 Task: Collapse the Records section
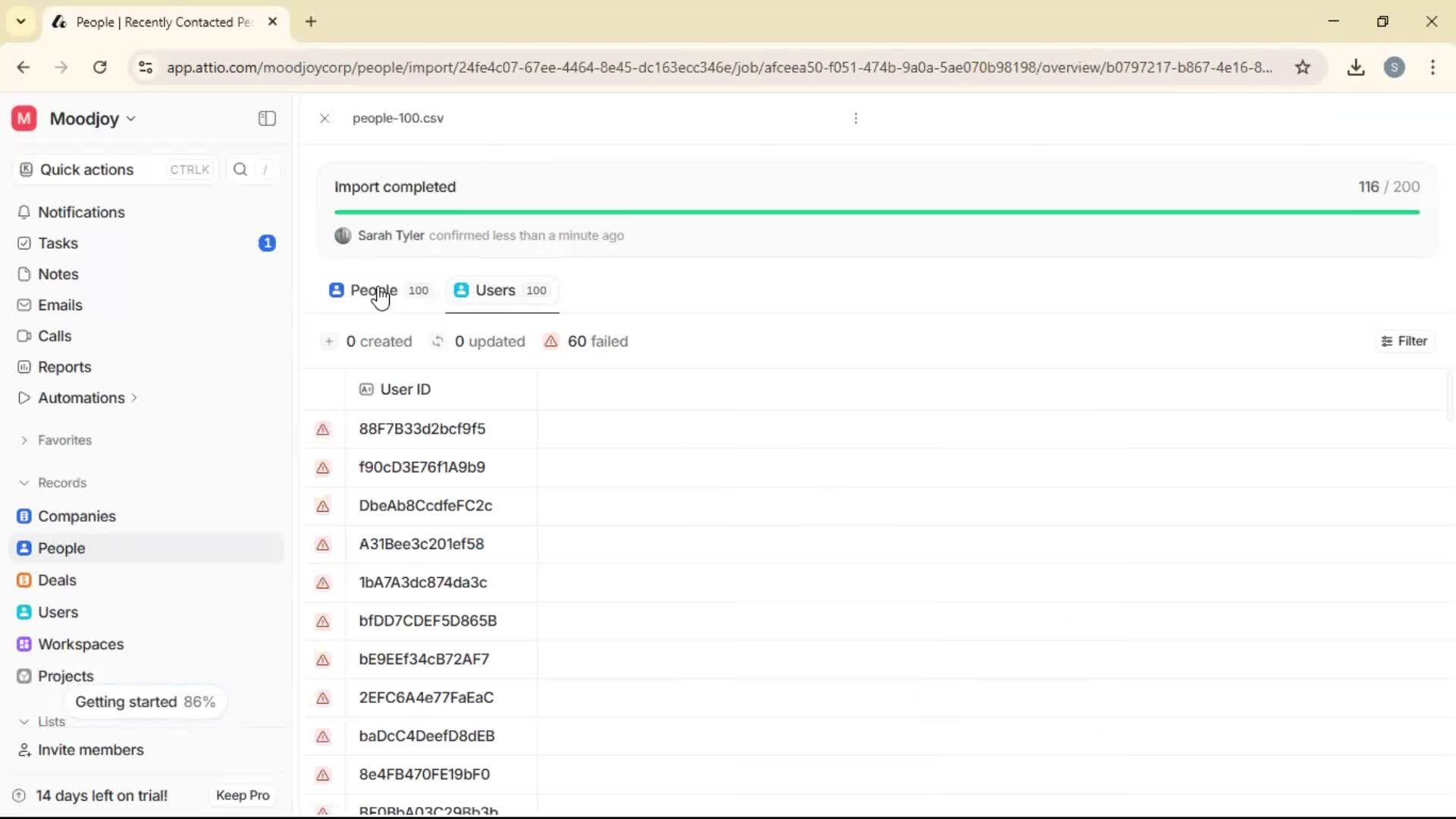pyautogui.click(x=25, y=482)
